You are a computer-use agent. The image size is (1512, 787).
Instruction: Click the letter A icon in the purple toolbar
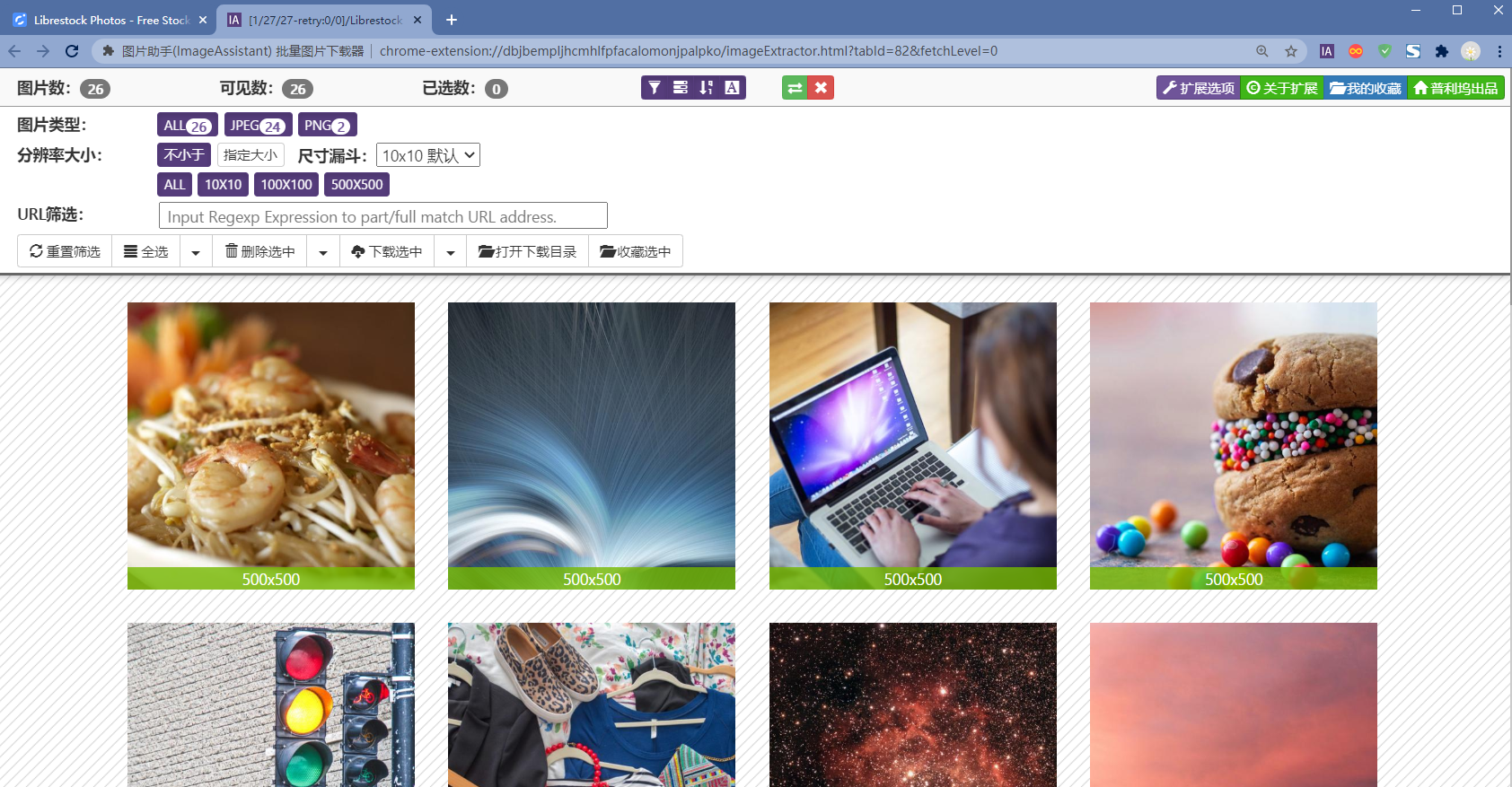tap(733, 88)
